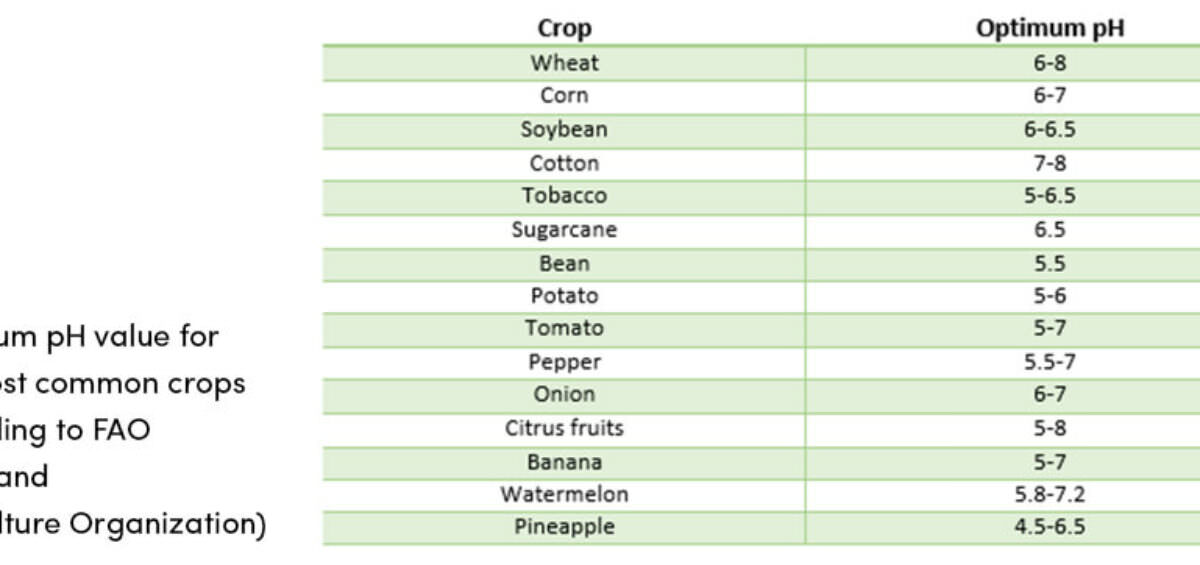The image size is (1200, 565).
Task: Select the Watermelon cell
Action: [564, 494]
